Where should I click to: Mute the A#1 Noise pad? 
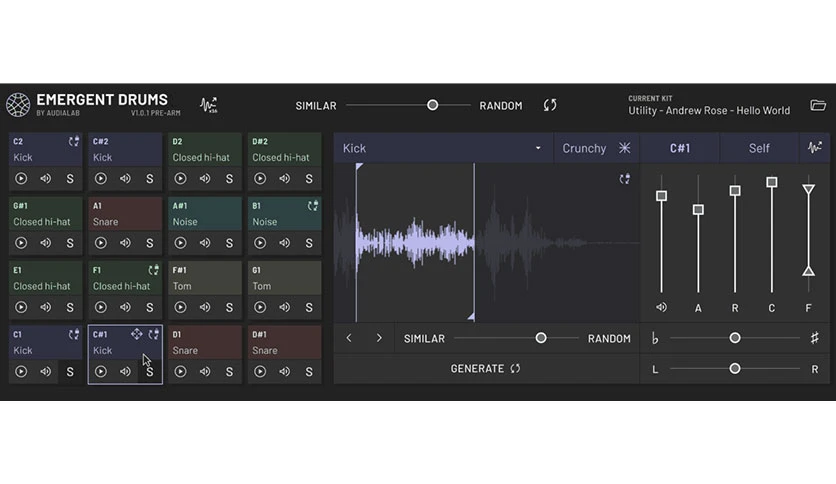(205, 243)
